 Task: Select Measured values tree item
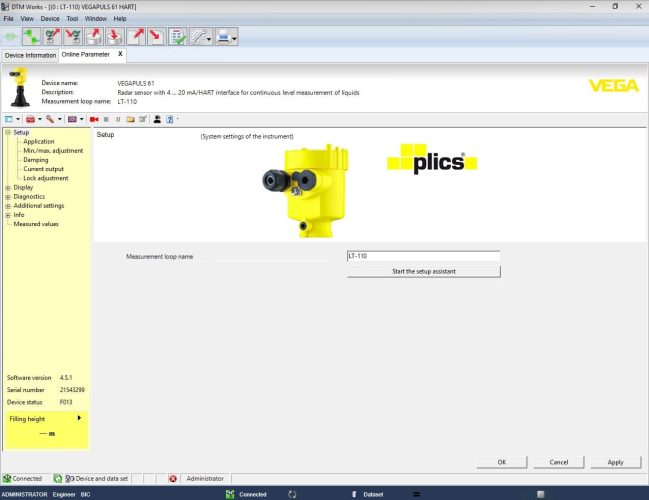coord(36,224)
